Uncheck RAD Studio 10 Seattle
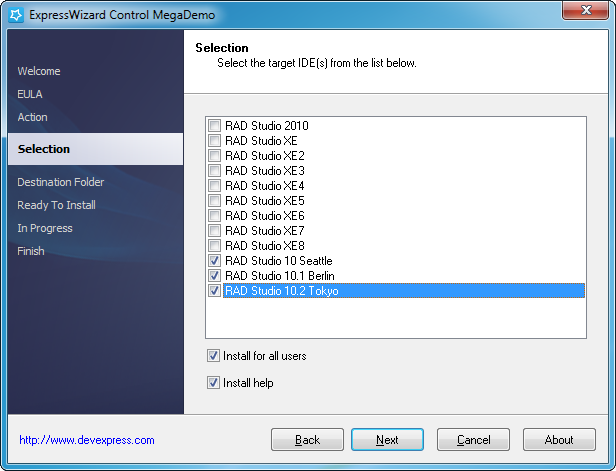Viewport: 616px width, 471px height. (214, 261)
